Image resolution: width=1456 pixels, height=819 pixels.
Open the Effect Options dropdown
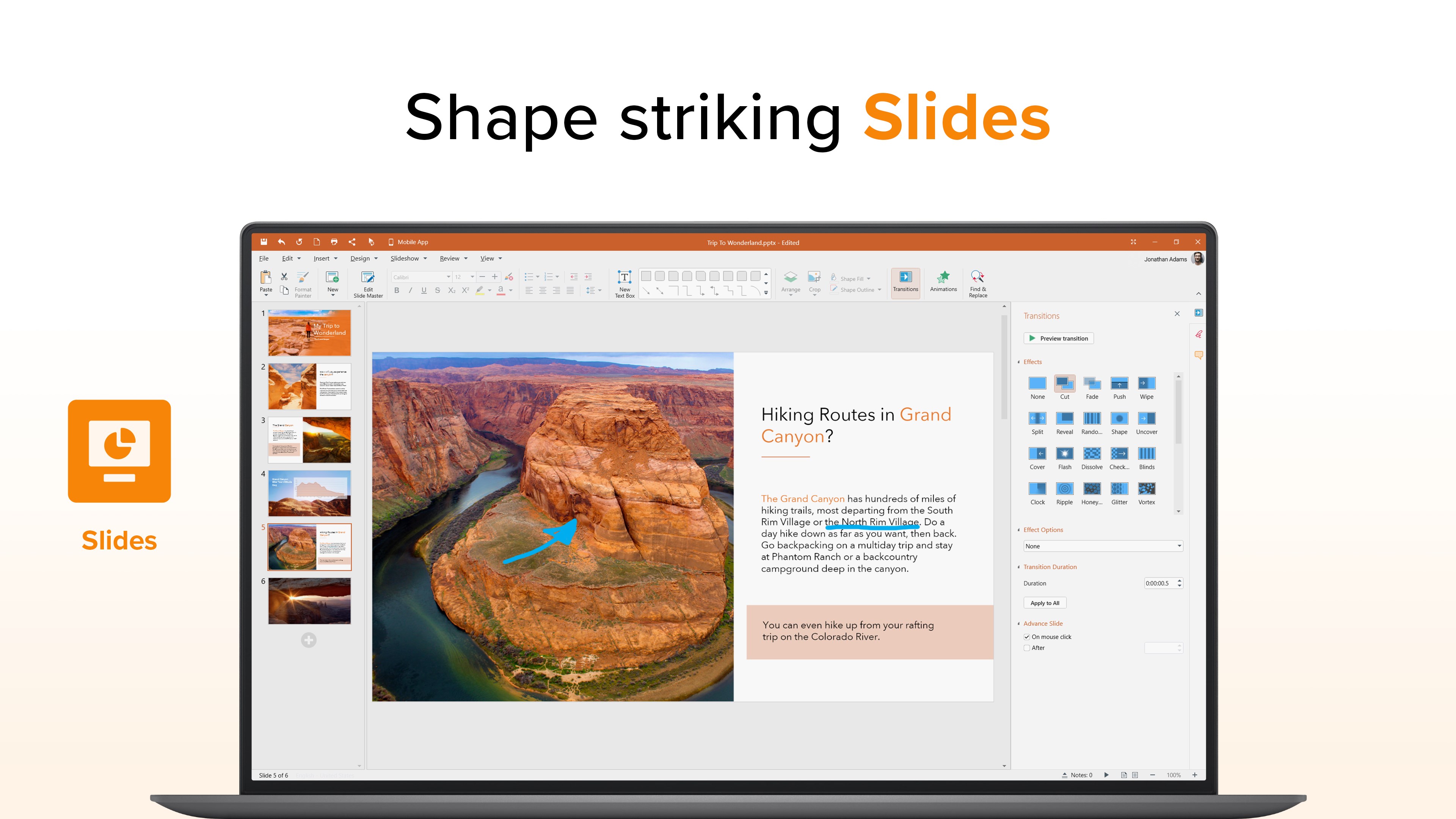[1103, 546]
